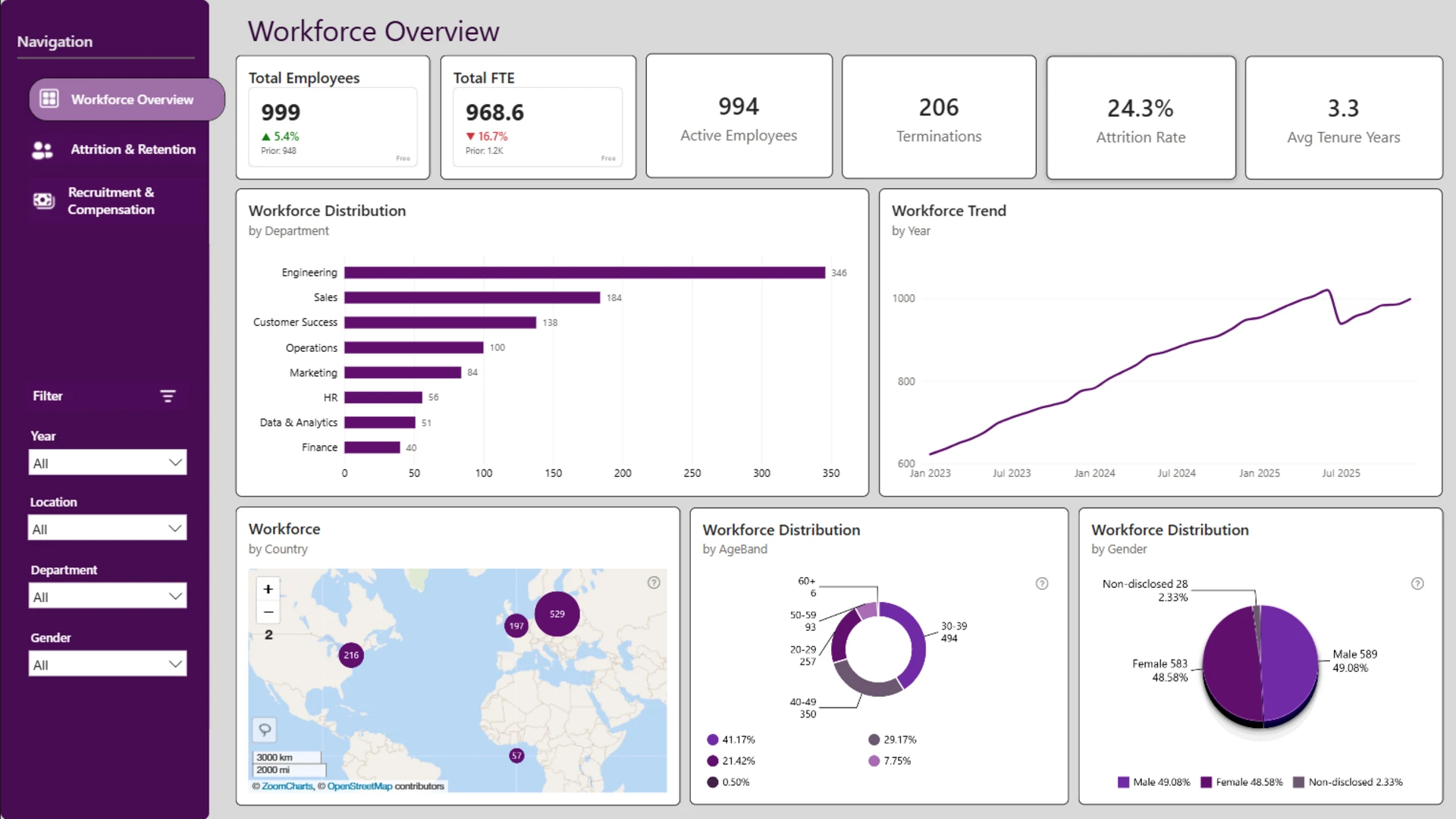Click the Recruitment & Compensation money icon

tap(44, 201)
